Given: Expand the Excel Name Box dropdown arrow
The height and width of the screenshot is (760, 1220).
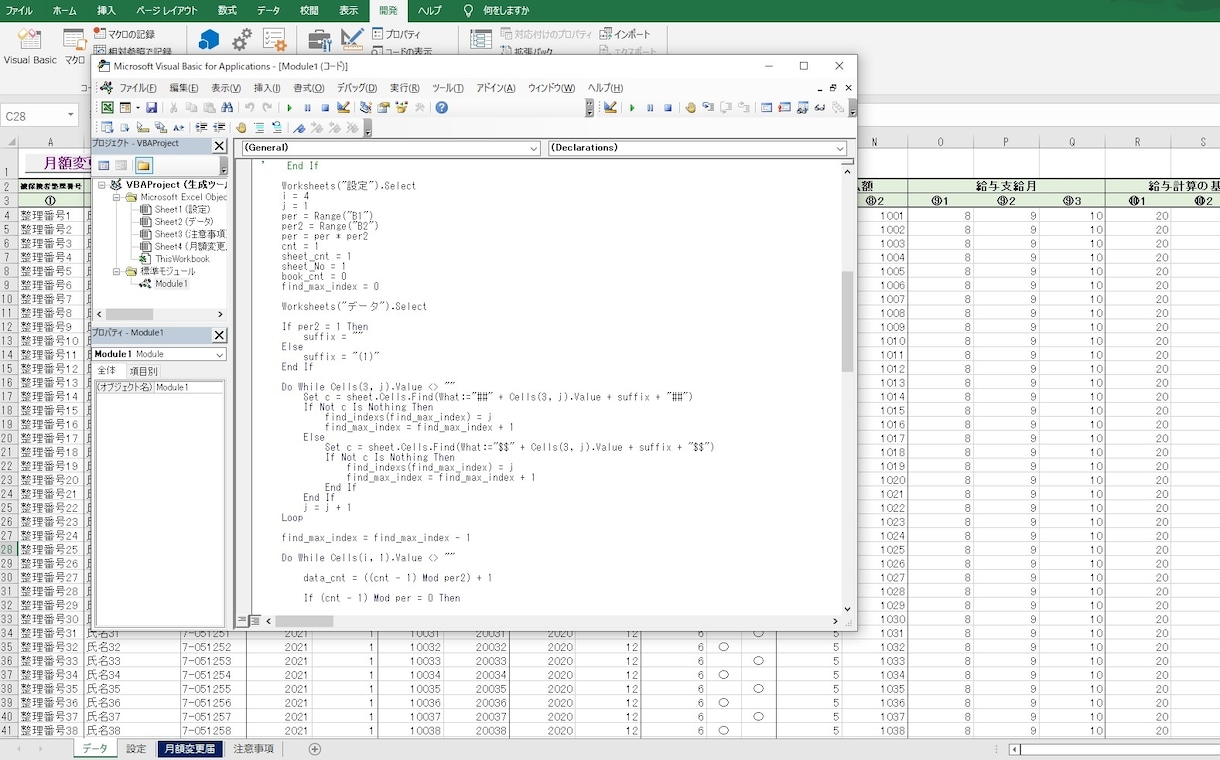Looking at the screenshot, I should pyautogui.click(x=72, y=116).
